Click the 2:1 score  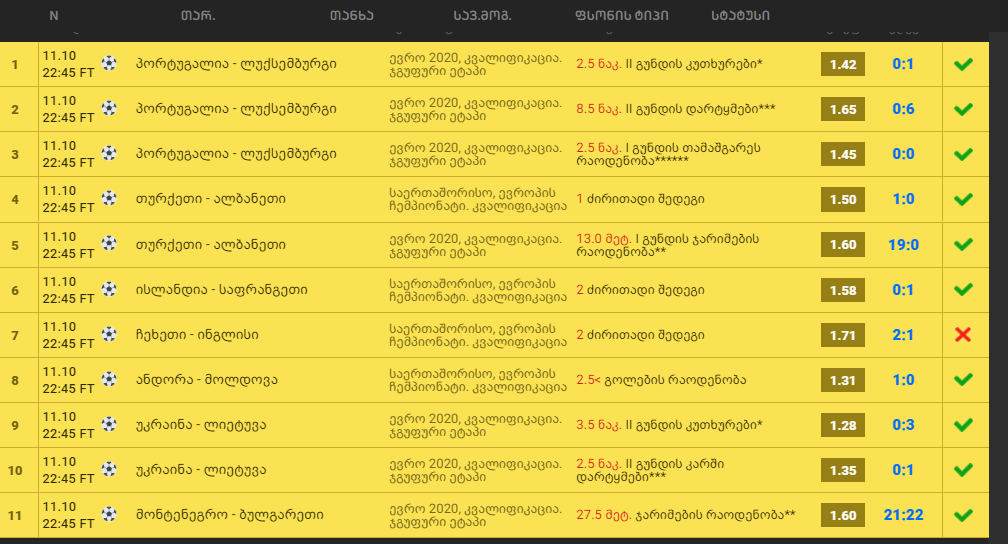coord(903,335)
